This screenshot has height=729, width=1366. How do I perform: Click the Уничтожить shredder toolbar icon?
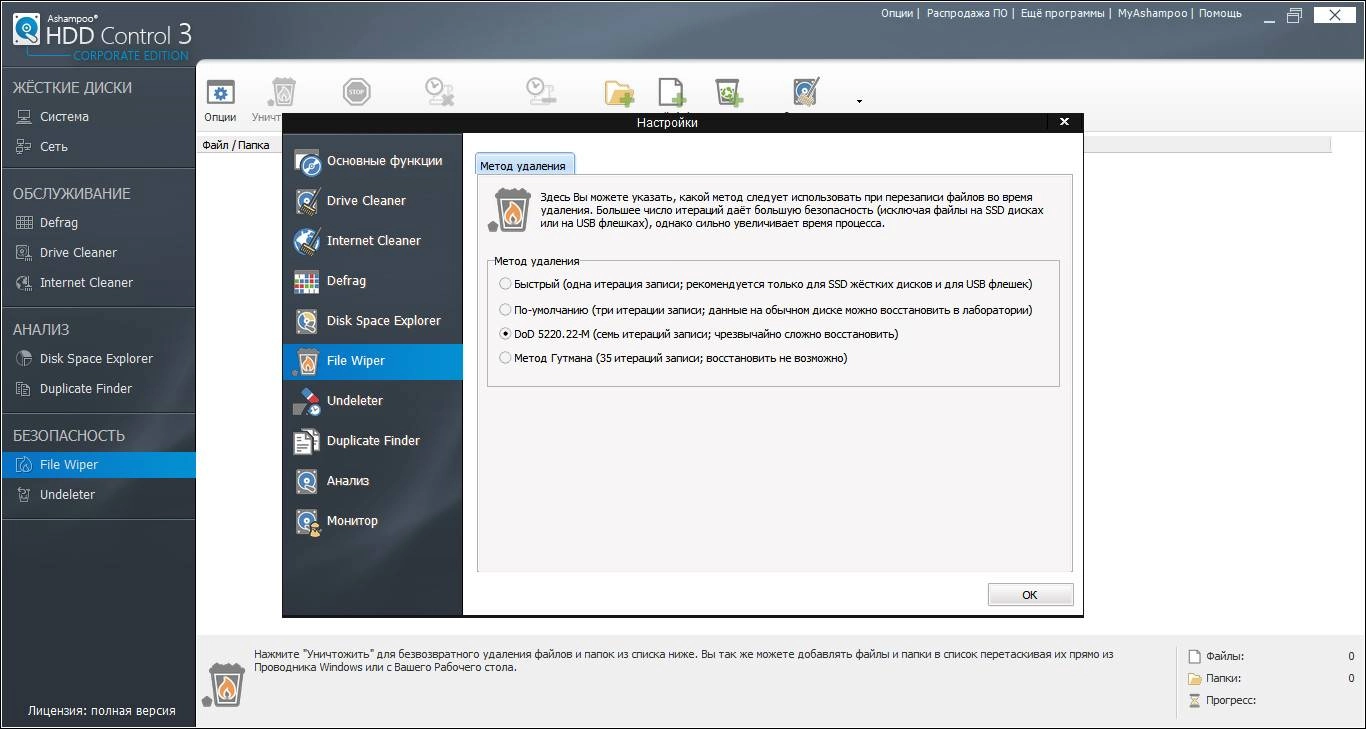pyautogui.click(x=284, y=92)
